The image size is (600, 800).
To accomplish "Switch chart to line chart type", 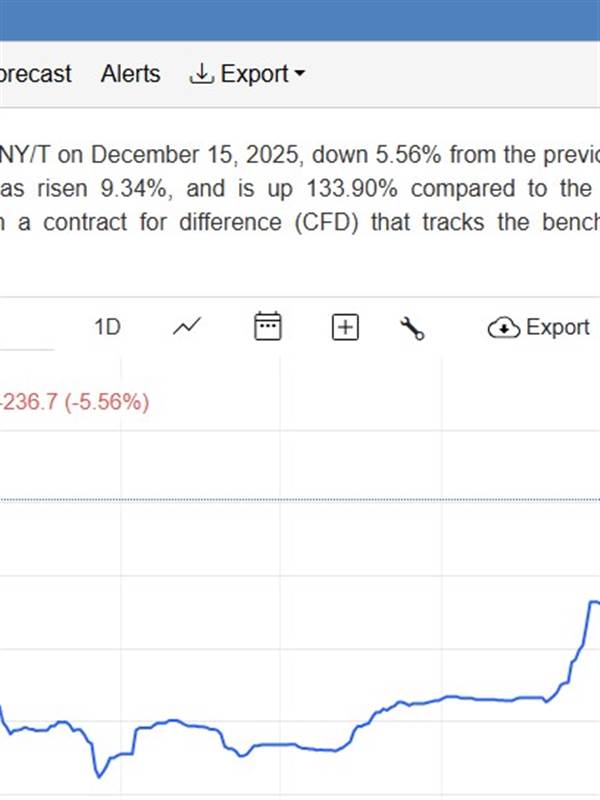I will 187,327.
